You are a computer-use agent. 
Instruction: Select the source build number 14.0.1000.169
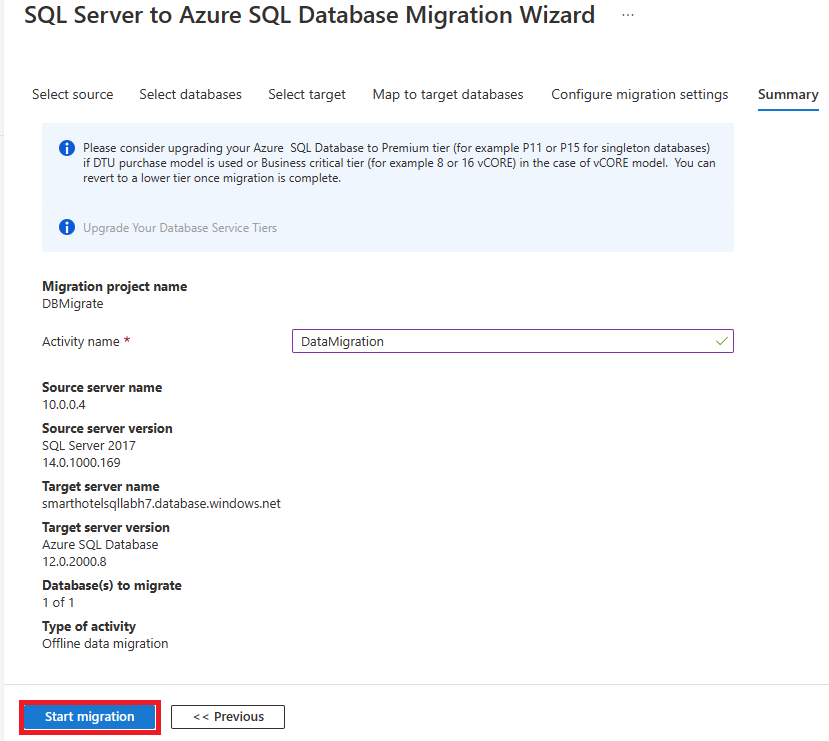point(81,463)
